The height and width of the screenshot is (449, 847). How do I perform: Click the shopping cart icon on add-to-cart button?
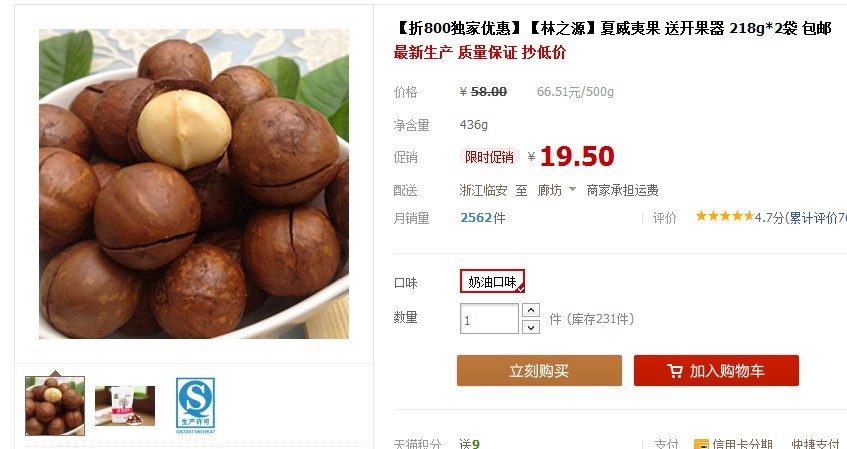675,371
